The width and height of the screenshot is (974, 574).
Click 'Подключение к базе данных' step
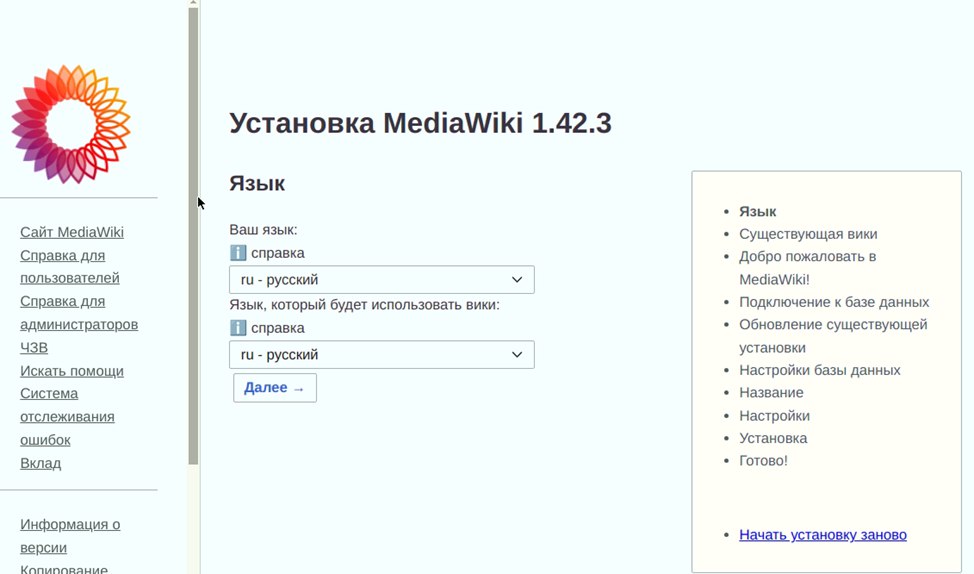(x=834, y=302)
